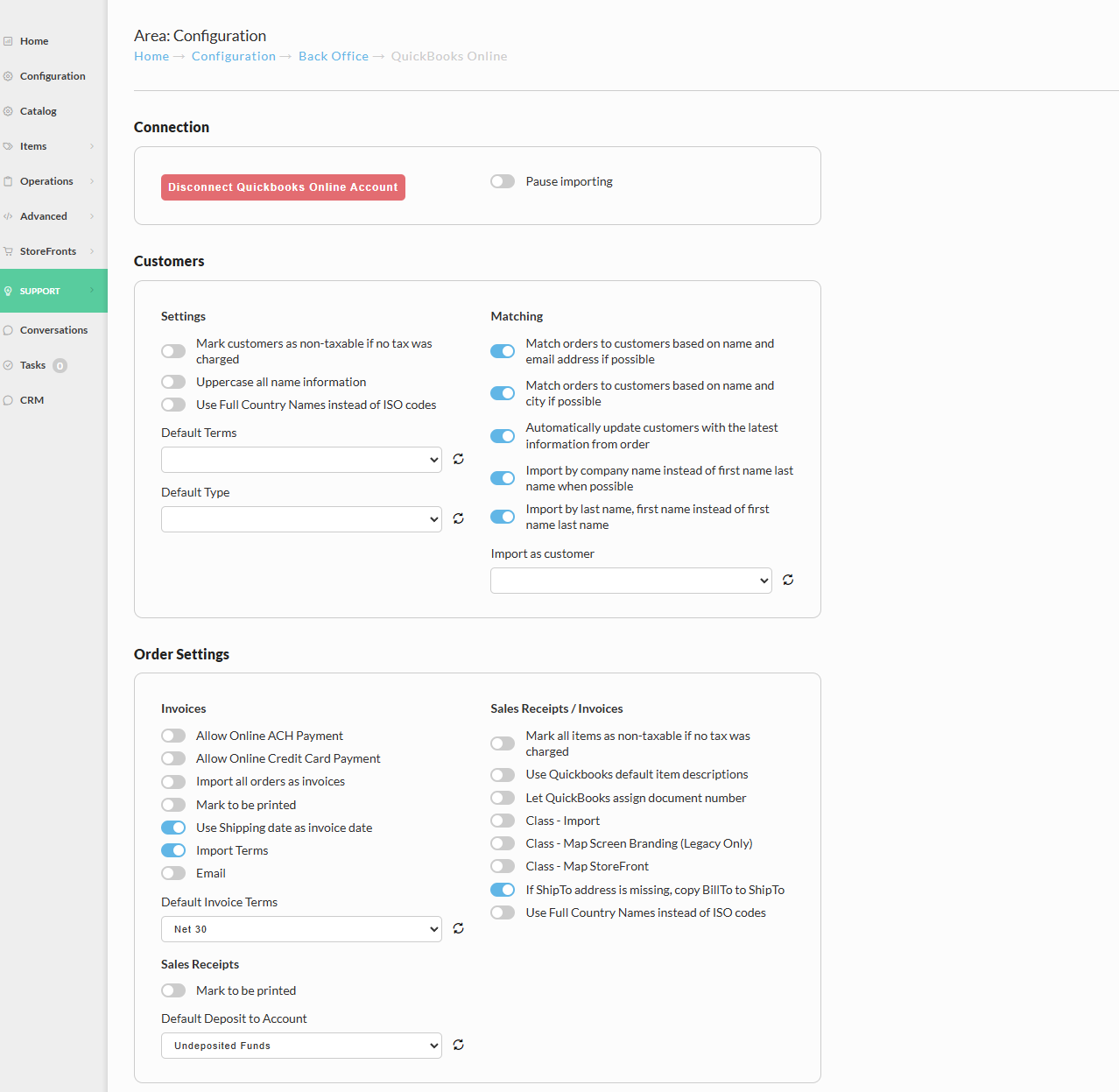This screenshot has width=1119, height=1092.
Task: Click the Support location pin icon
Action: click(8, 290)
